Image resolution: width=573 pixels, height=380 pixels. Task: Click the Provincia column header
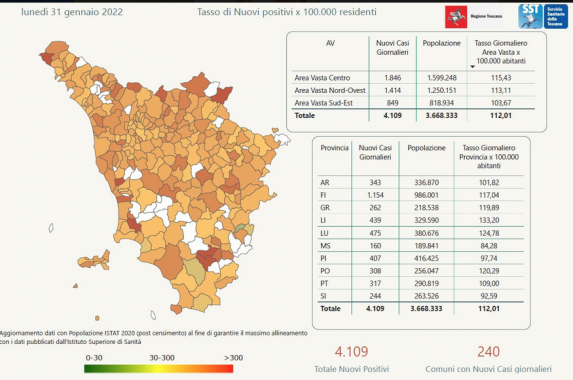tap(334, 148)
